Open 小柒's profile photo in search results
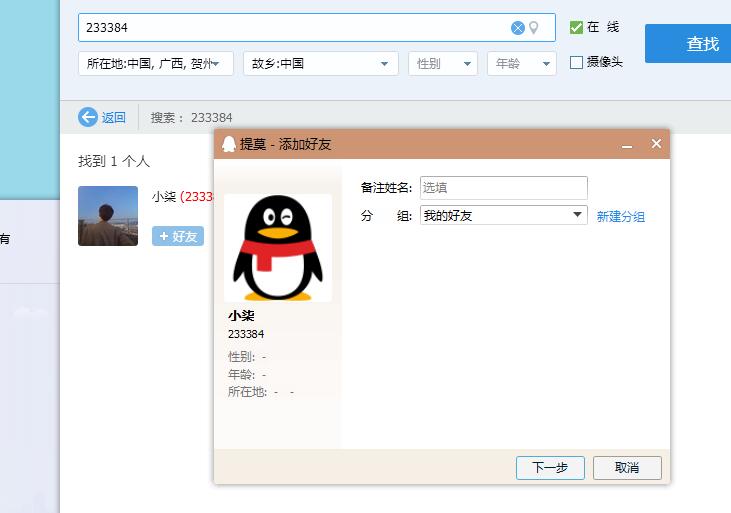This screenshot has width=731, height=513. pyautogui.click(x=108, y=216)
